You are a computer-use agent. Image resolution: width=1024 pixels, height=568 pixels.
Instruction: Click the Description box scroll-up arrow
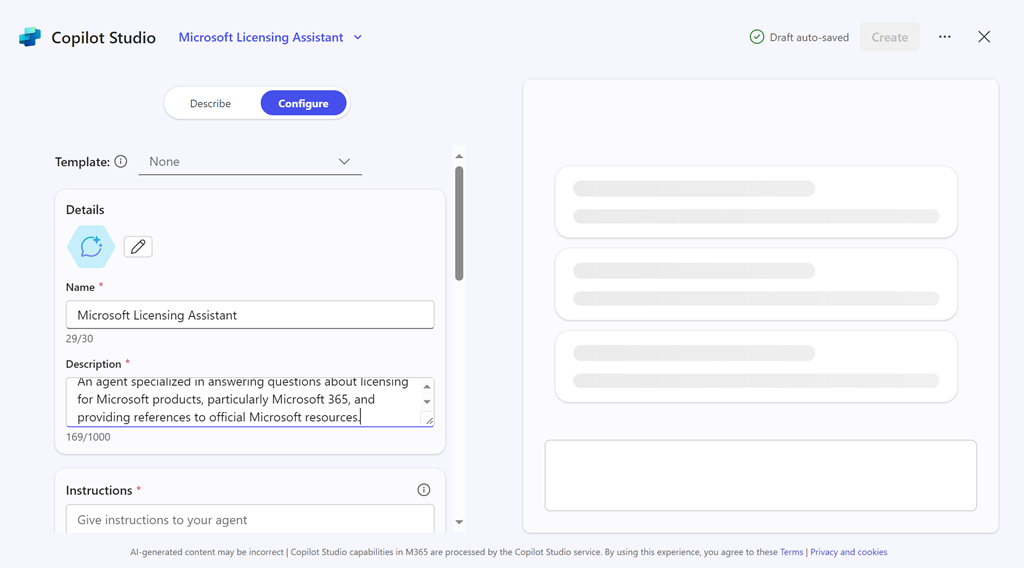(x=427, y=387)
